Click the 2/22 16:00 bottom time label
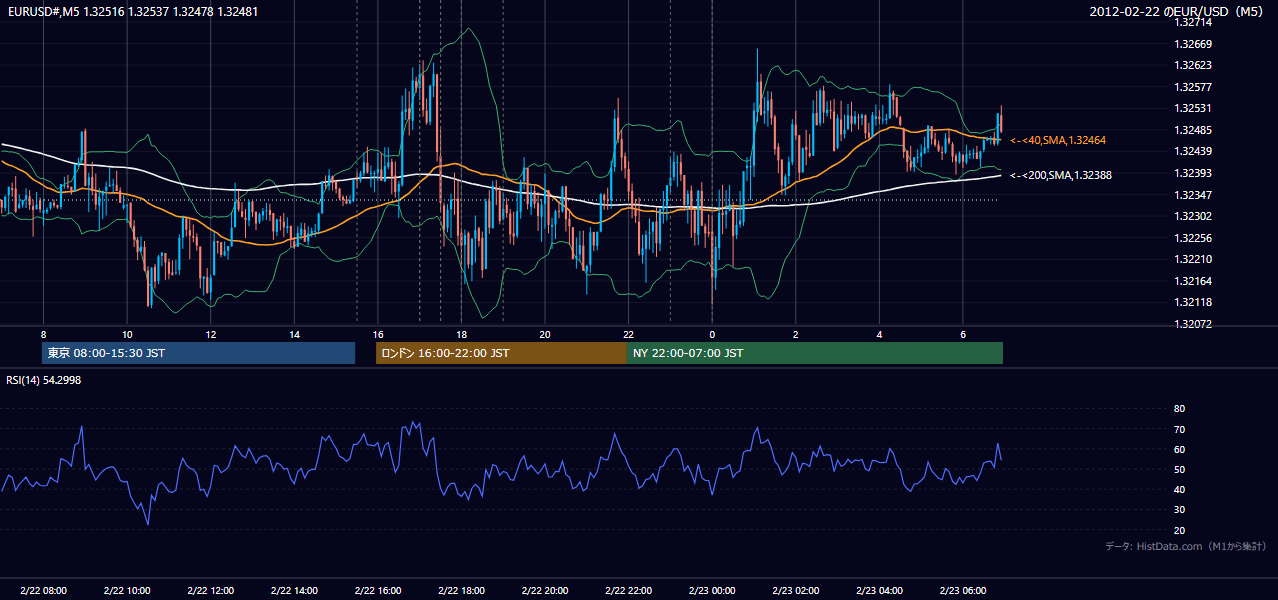The width and height of the screenshot is (1278, 600). tap(377, 590)
